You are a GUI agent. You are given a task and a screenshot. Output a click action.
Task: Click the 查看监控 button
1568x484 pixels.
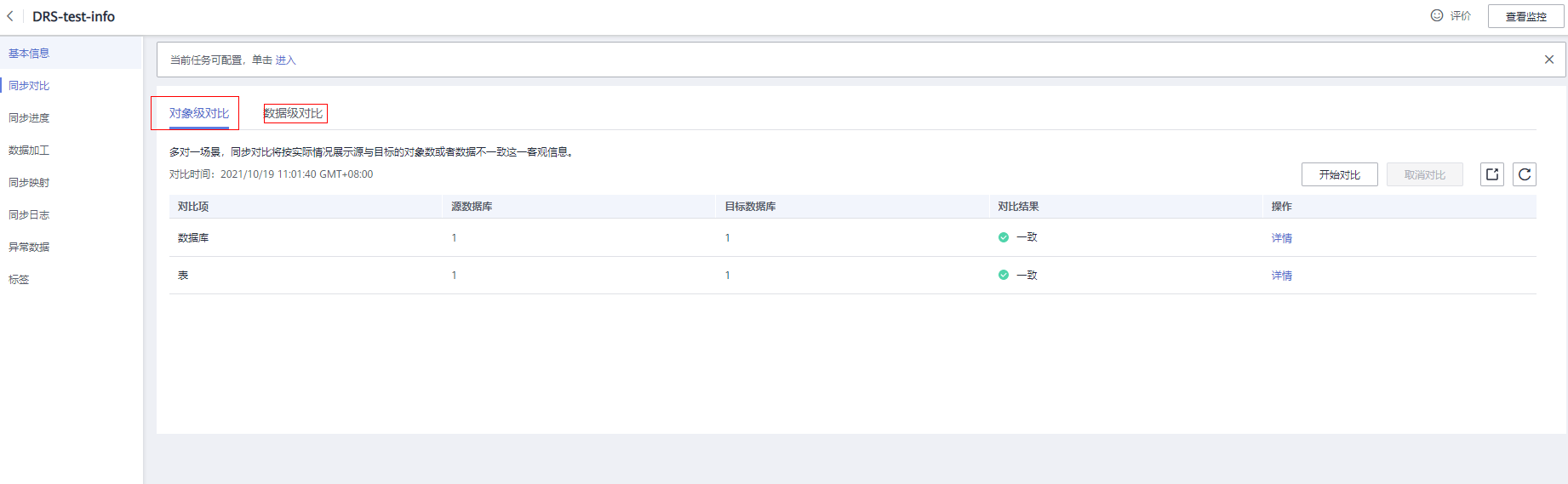pyautogui.click(x=1525, y=16)
